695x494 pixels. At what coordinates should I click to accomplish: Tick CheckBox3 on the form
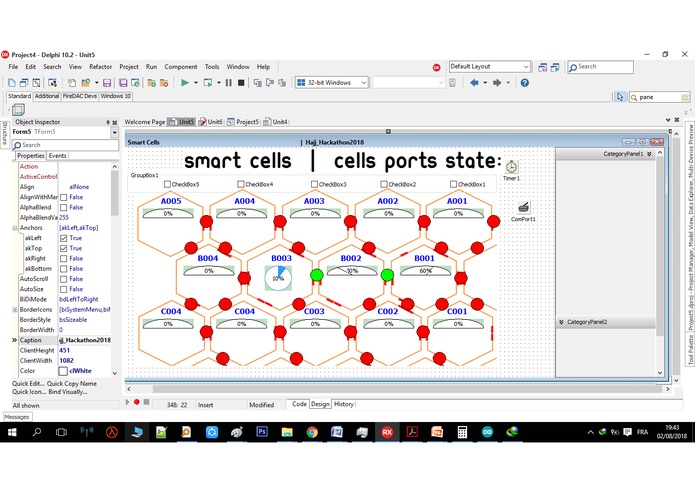[314, 184]
